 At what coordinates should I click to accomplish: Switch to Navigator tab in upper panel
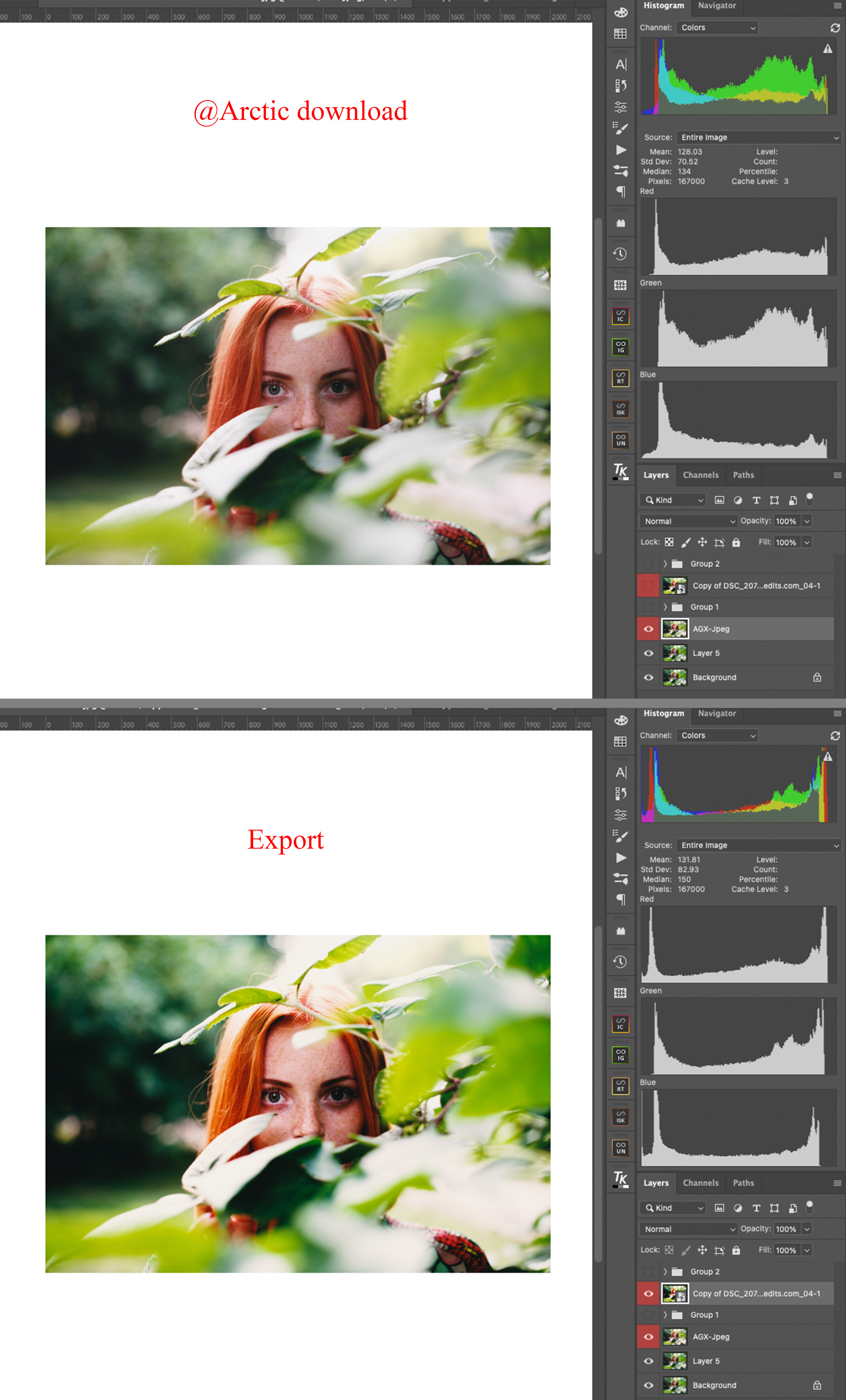pos(717,6)
